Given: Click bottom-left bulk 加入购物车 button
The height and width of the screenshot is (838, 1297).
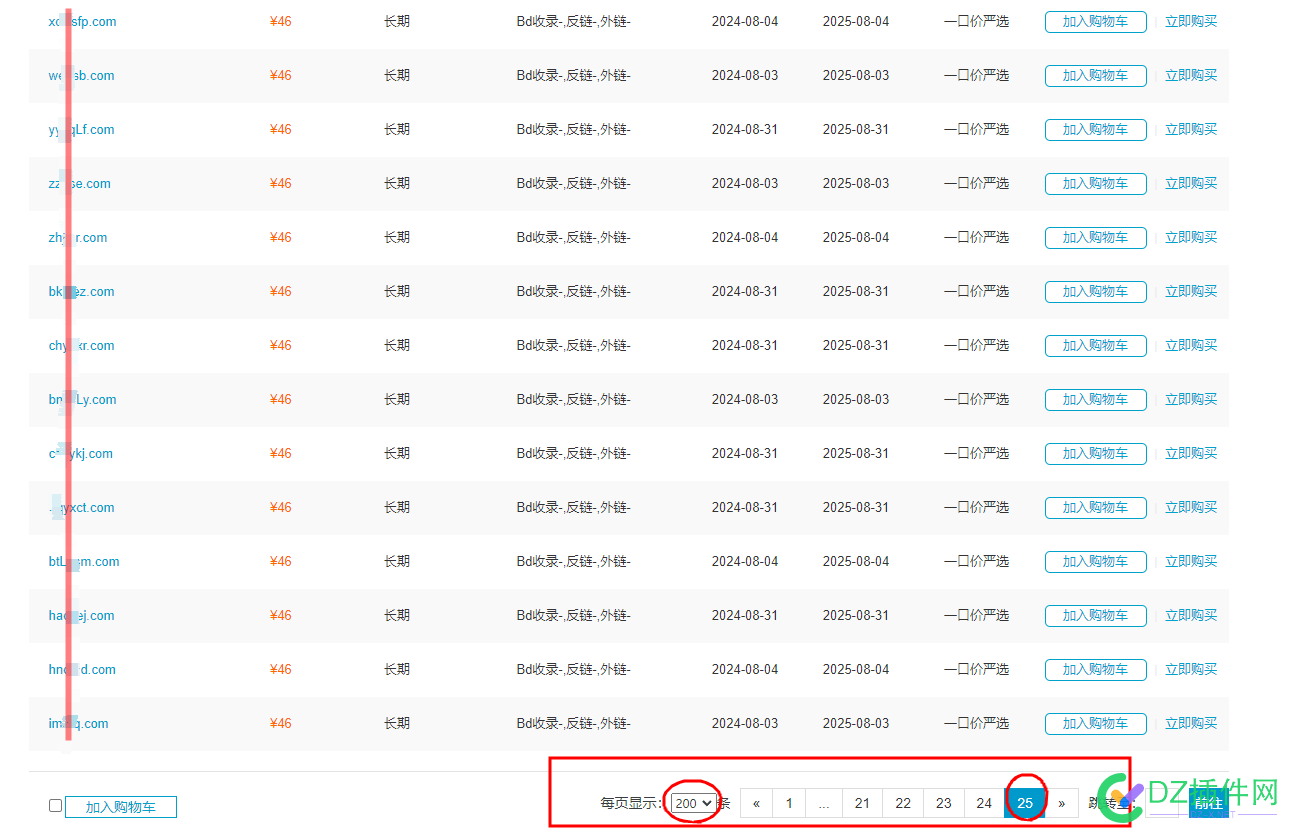Looking at the screenshot, I should tap(121, 807).
